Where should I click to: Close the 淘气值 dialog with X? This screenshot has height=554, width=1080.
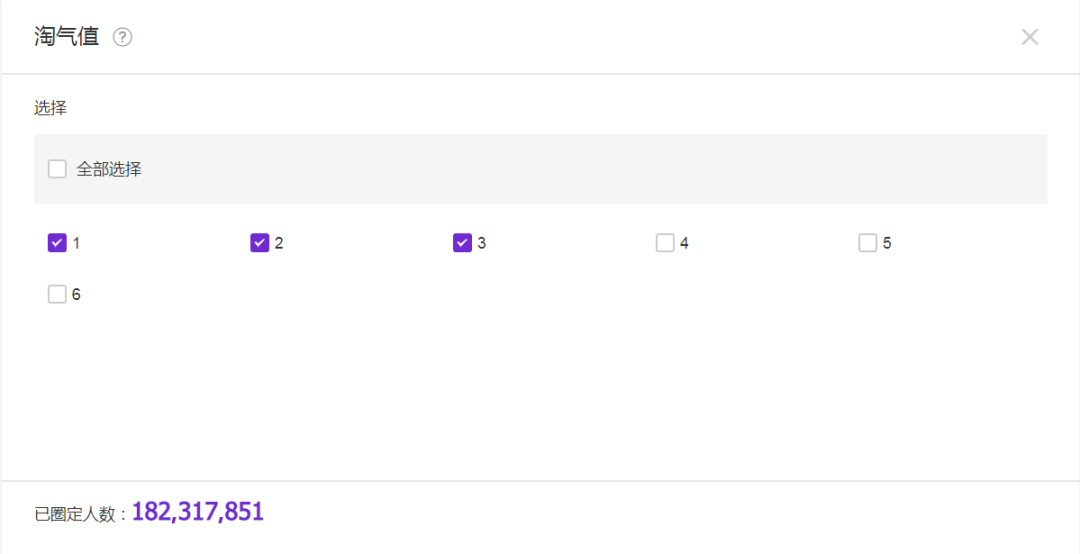[x=1029, y=37]
